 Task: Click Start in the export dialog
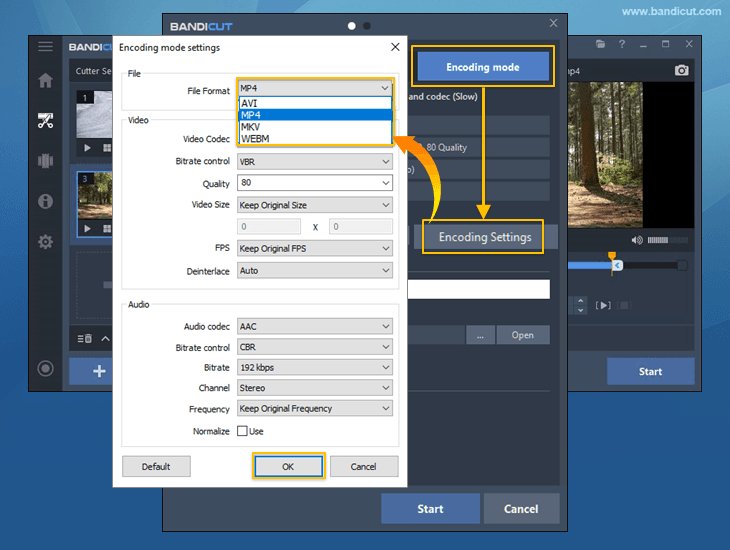click(x=430, y=509)
